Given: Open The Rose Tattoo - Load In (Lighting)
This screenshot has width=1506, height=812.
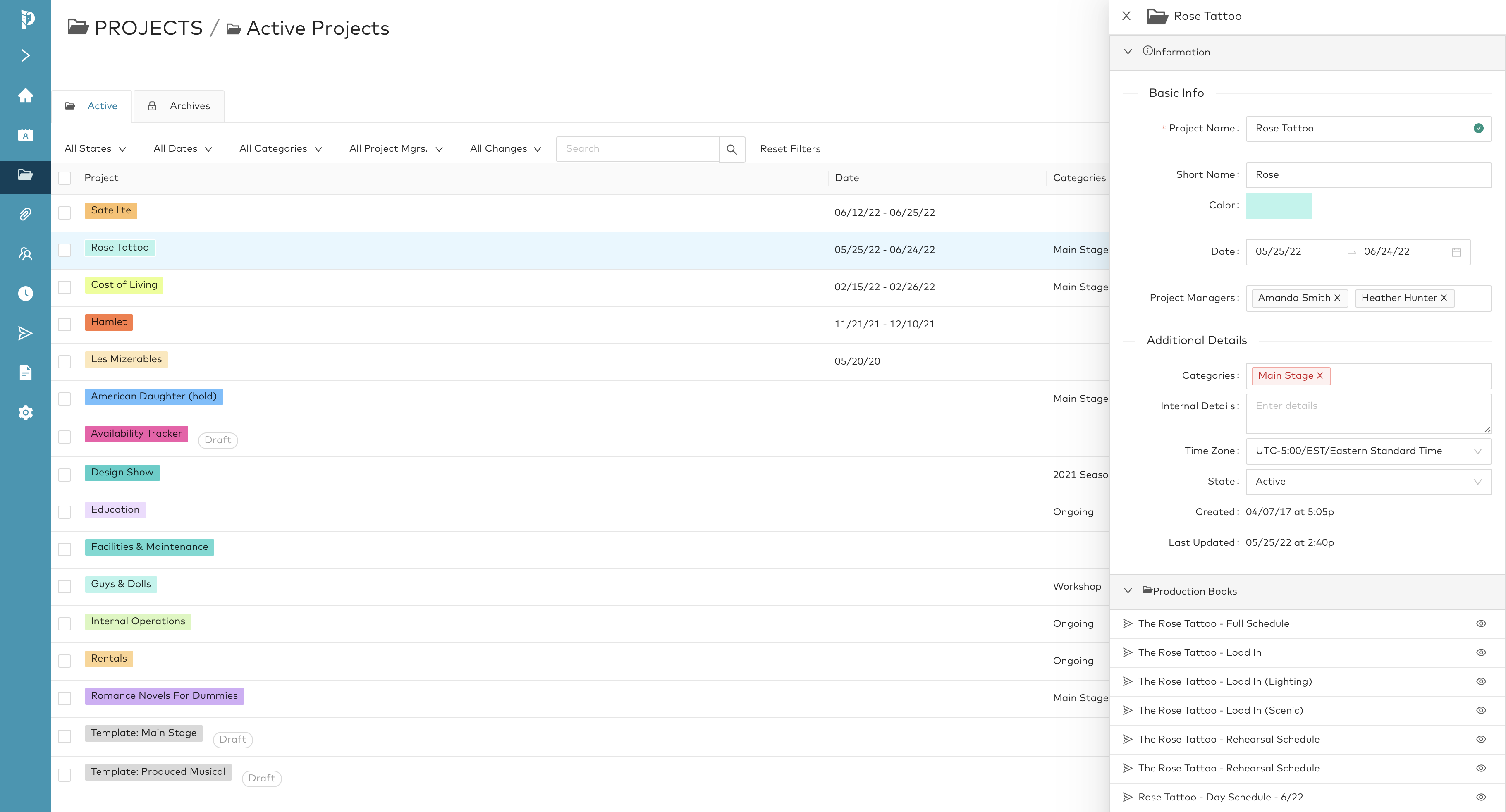Looking at the screenshot, I should 1225,682.
